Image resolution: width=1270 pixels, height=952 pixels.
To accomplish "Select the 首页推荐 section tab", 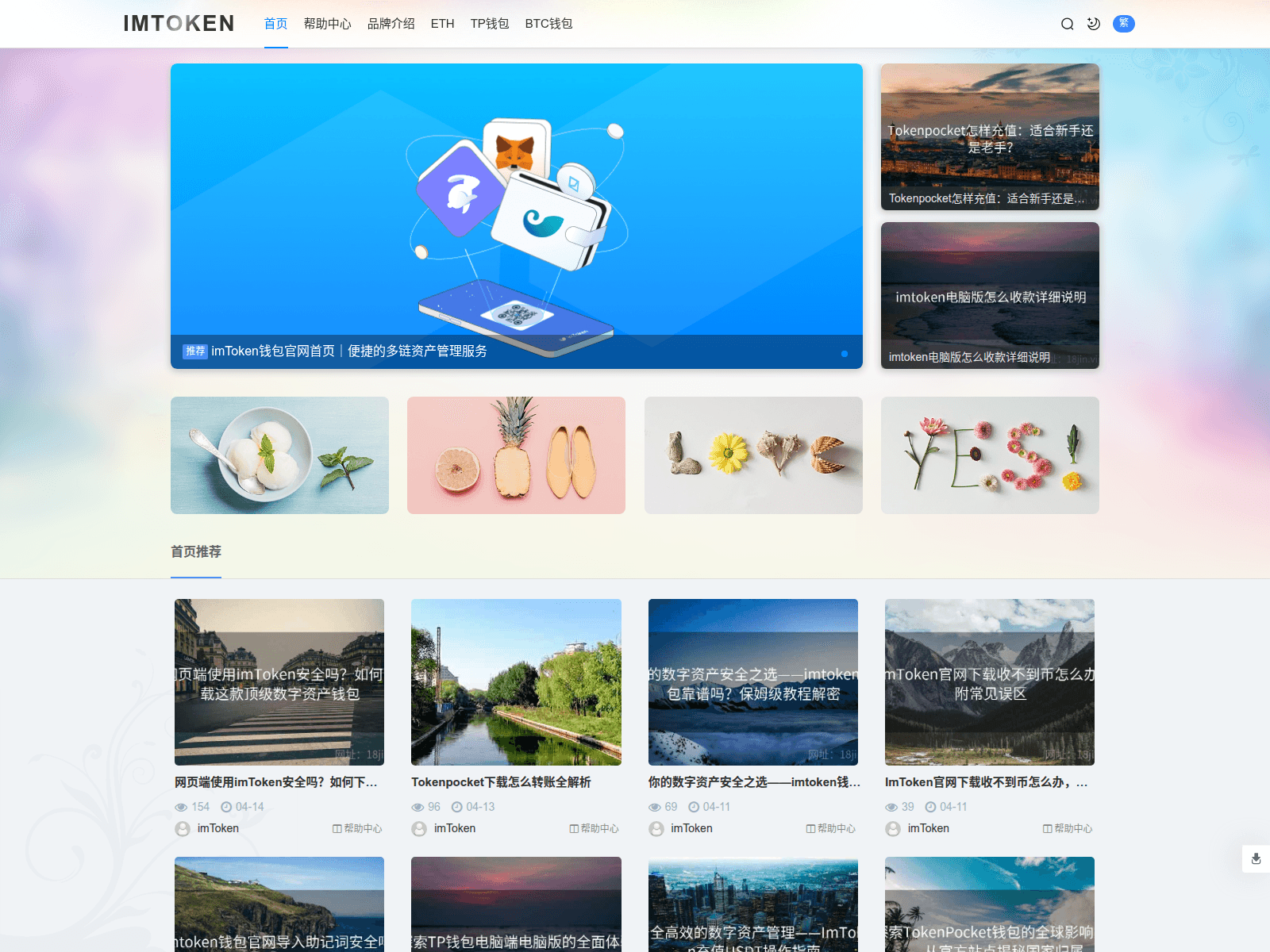I will tap(196, 551).
